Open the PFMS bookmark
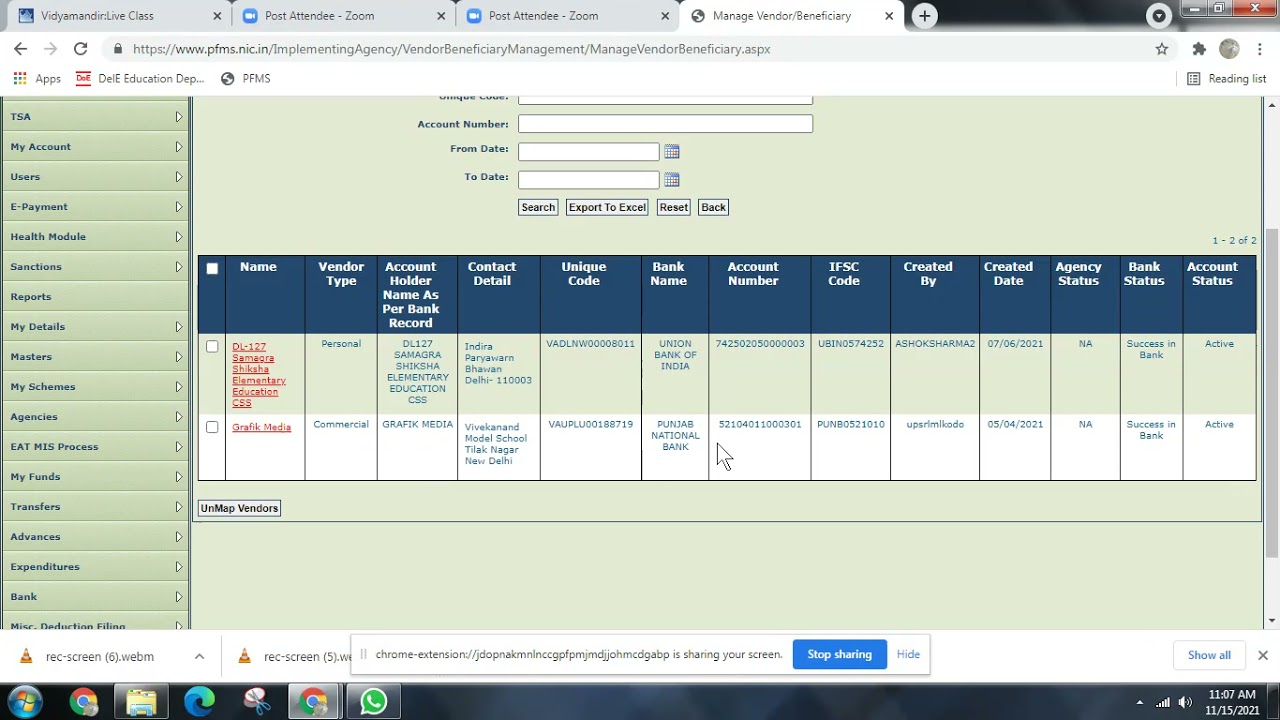The image size is (1280, 720). point(246,78)
